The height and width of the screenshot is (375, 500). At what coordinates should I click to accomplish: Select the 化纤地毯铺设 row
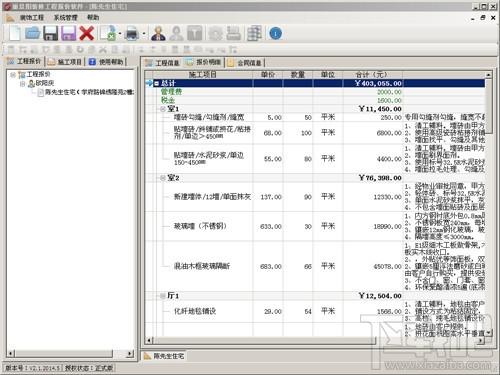[x=315, y=311]
